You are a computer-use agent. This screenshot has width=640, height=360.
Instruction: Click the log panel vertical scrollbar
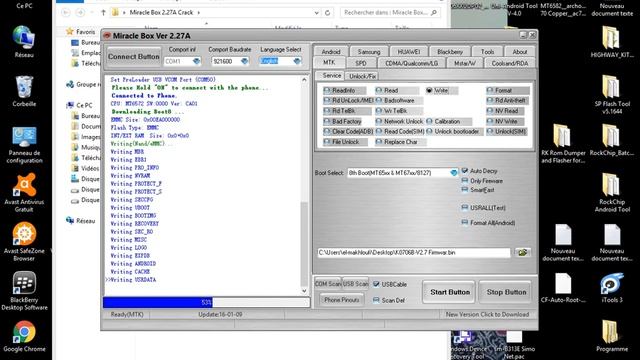304,185
